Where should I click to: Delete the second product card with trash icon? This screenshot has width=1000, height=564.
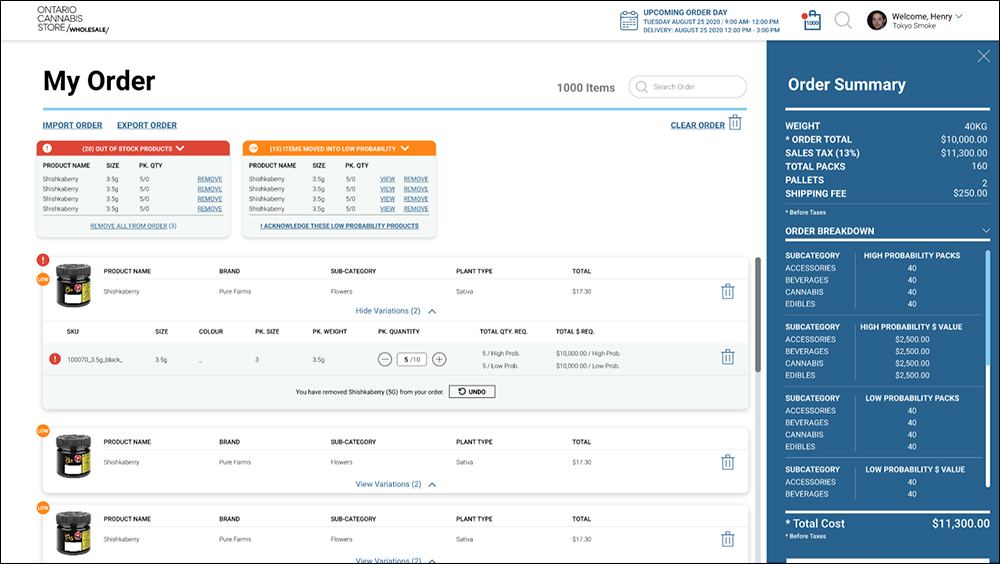coord(728,462)
